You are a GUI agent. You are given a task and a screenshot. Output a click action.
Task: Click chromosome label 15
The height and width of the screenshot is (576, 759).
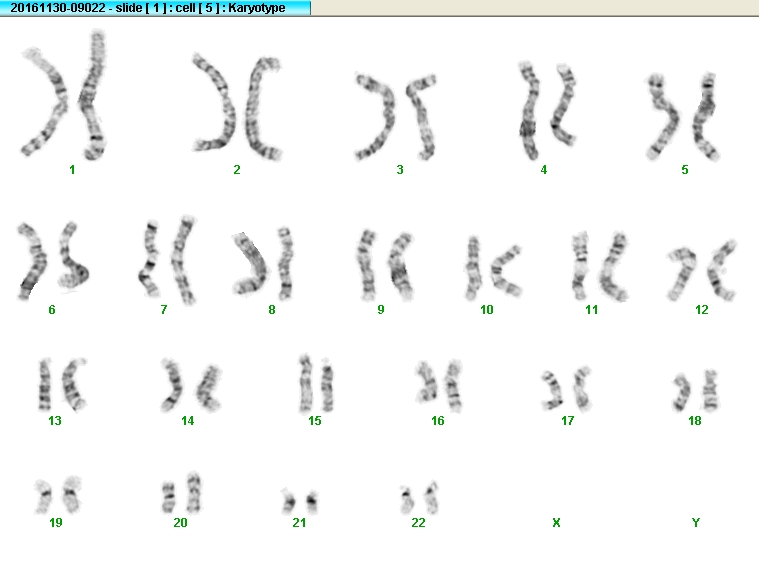pyautogui.click(x=315, y=421)
